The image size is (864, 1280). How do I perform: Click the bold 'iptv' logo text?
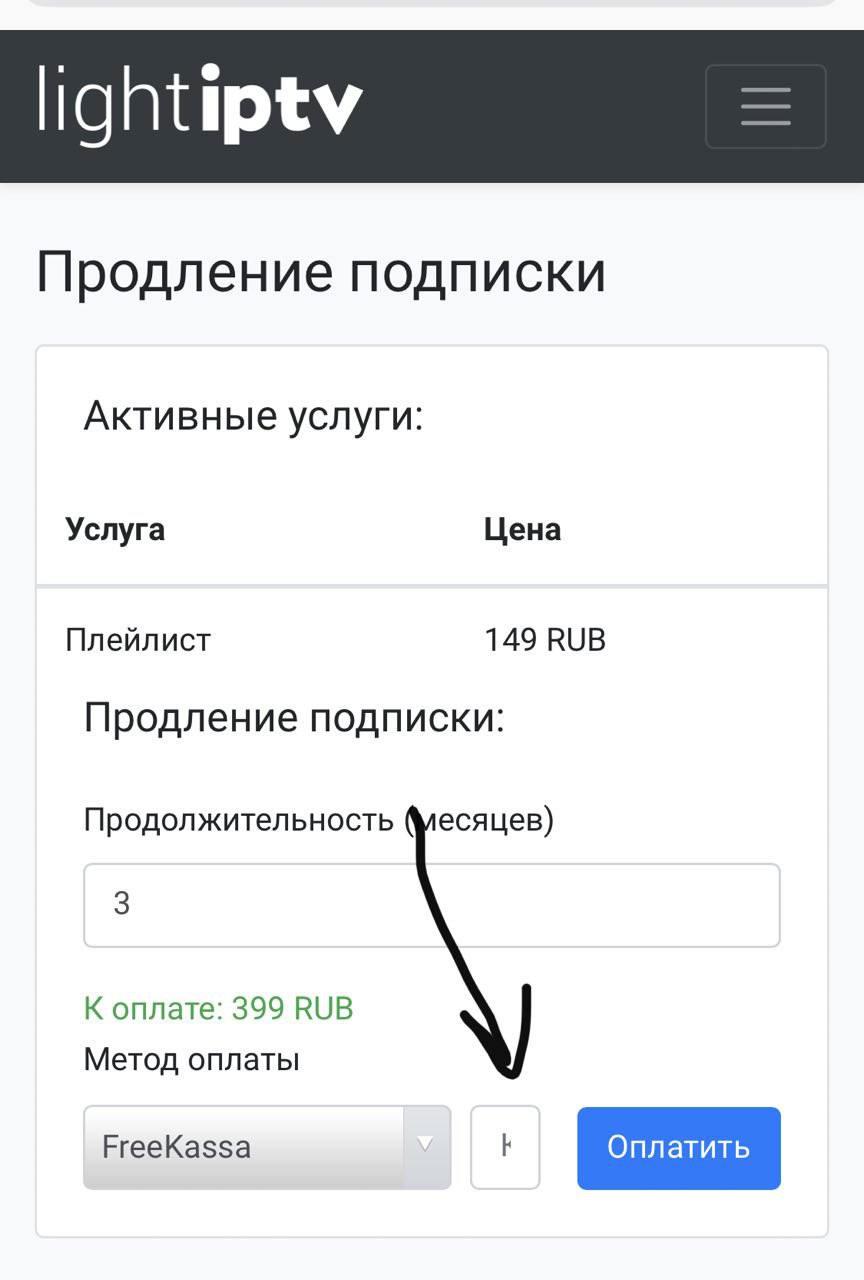281,104
